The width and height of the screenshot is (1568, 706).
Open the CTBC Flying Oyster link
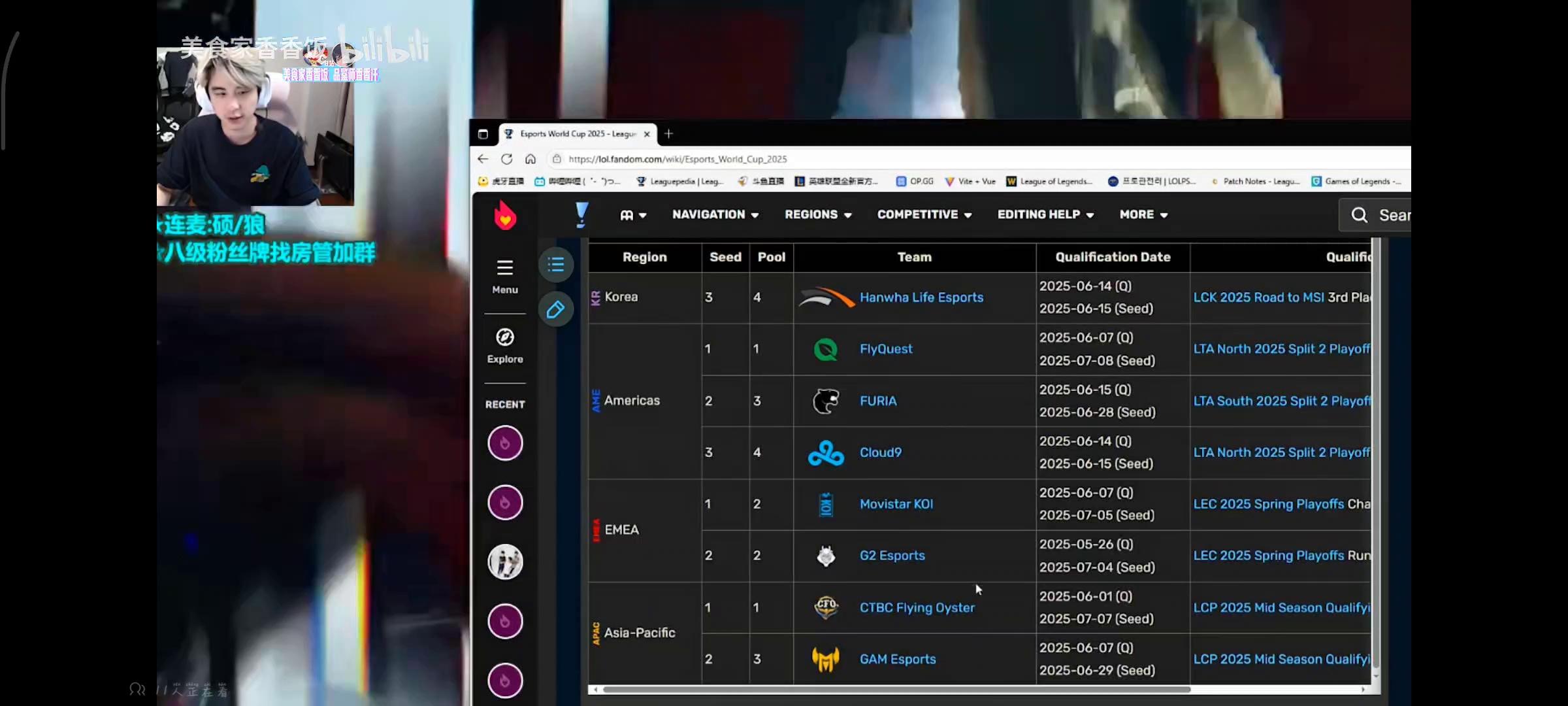pyautogui.click(x=917, y=607)
